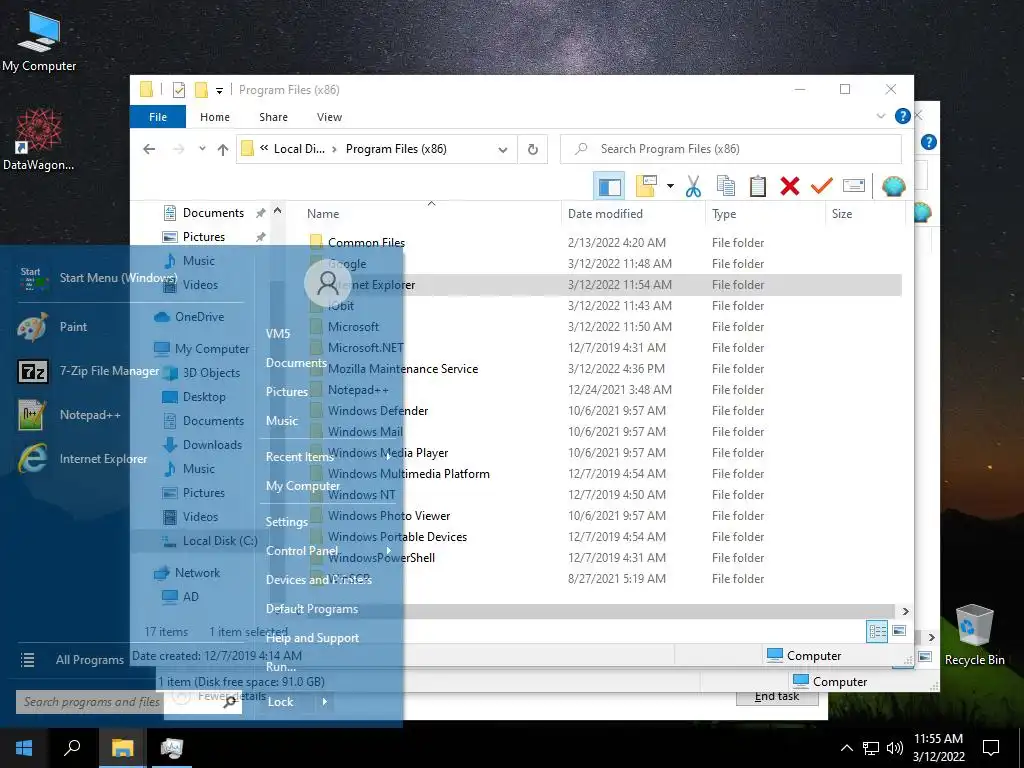Select the Windows Photo Viewer folder

pyautogui.click(x=389, y=516)
